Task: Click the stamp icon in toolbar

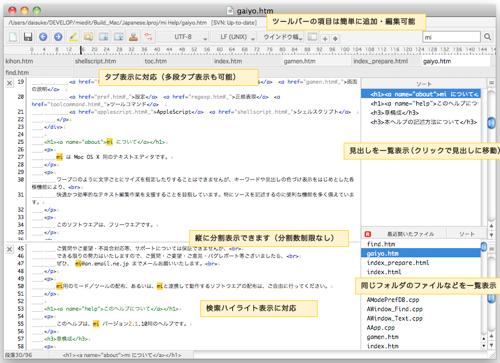Action: [133, 37]
